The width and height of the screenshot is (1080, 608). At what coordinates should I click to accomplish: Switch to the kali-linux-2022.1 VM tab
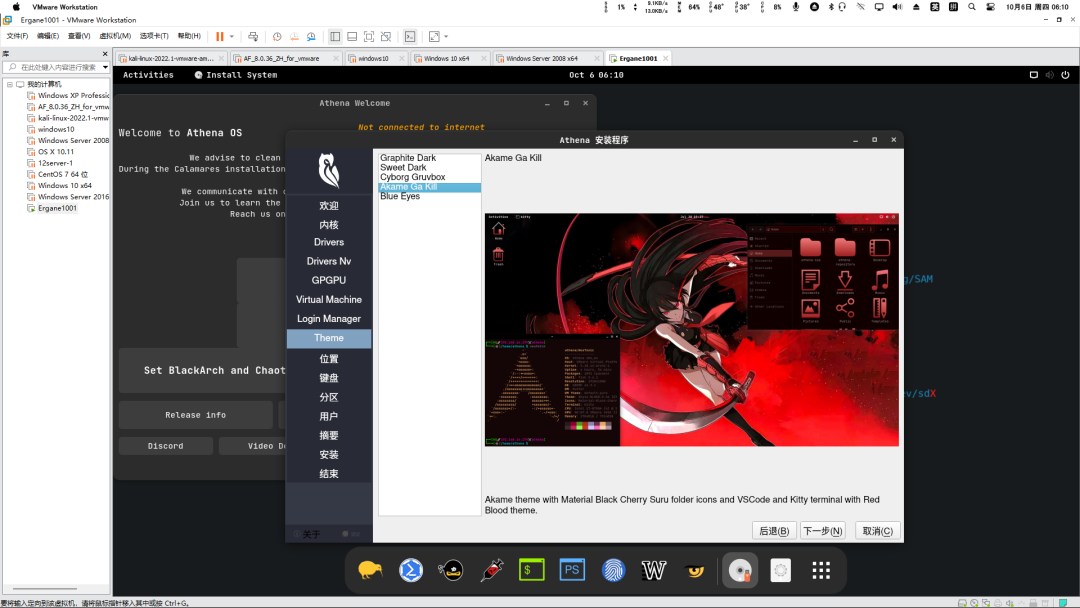tap(171, 59)
